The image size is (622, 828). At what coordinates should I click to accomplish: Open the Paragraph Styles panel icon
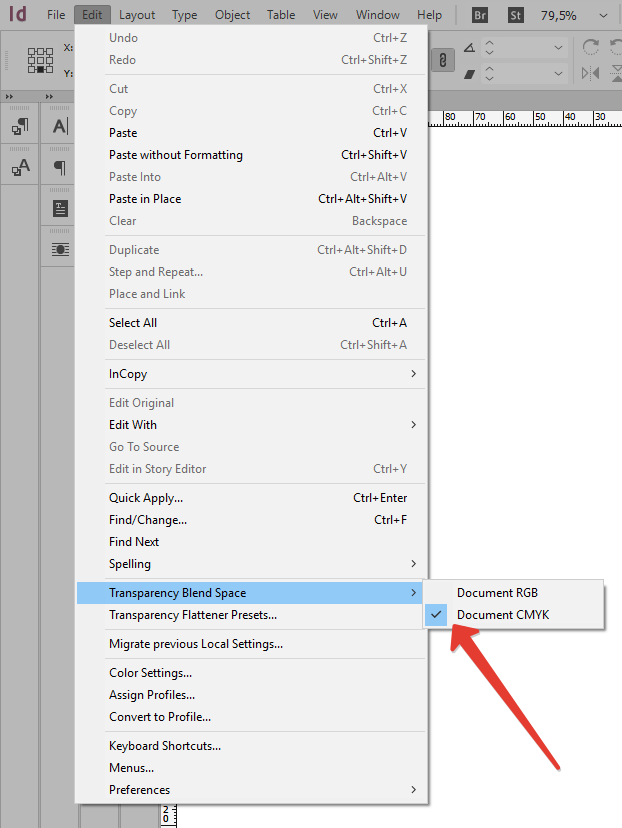(20, 127)
